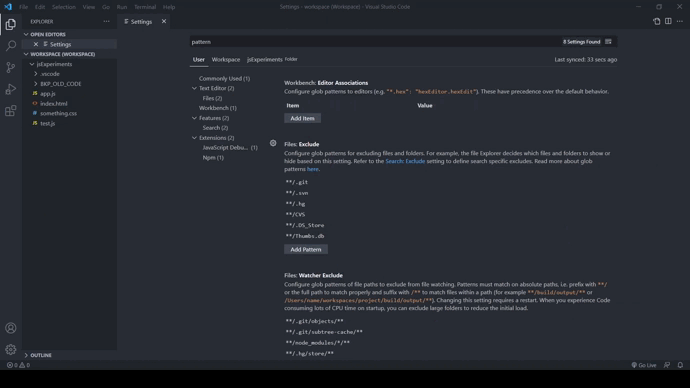Image resolution: width=690 pixels, height=388 pixels.
Task: Split the editor to the right
Action: coord(668,21)
